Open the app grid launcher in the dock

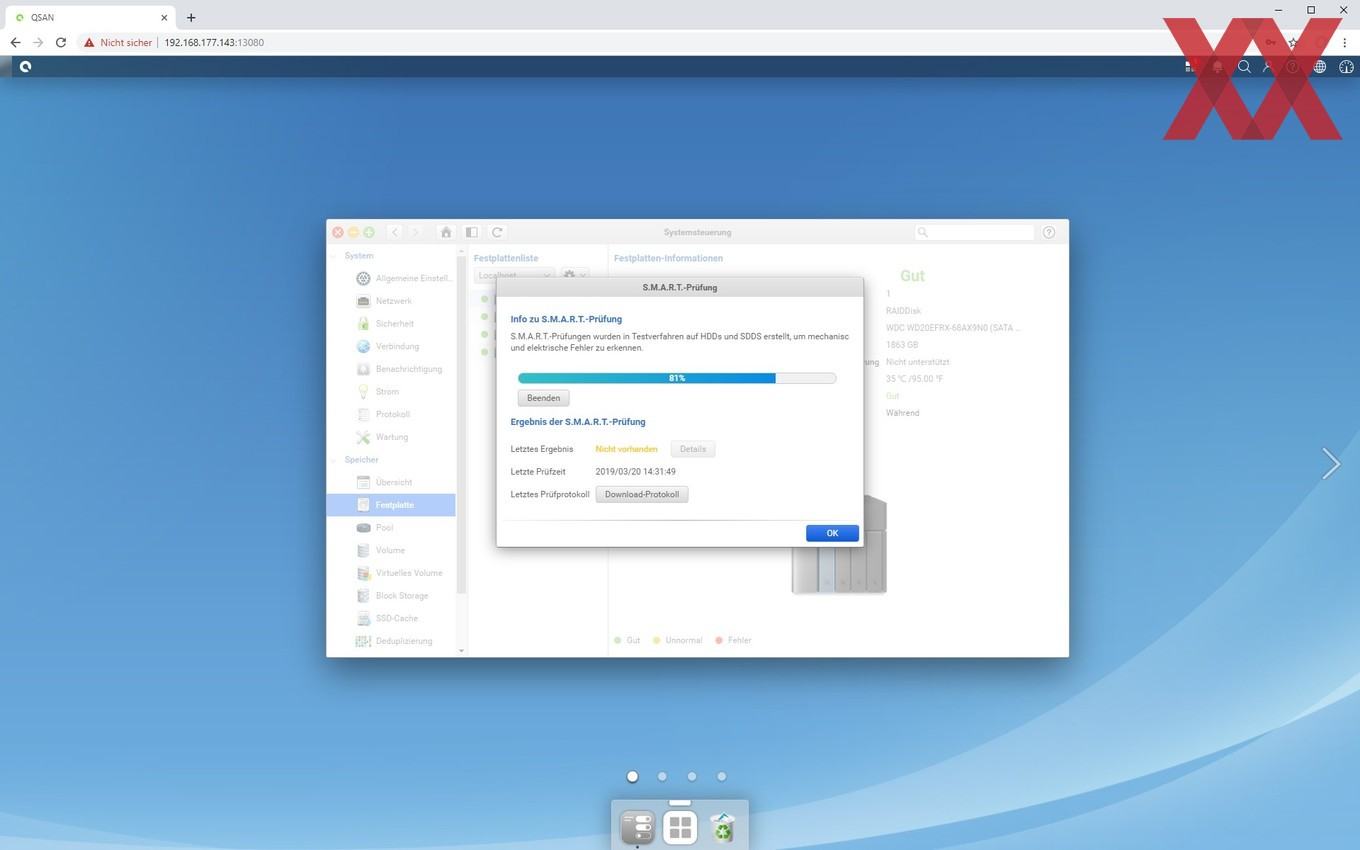680,828
